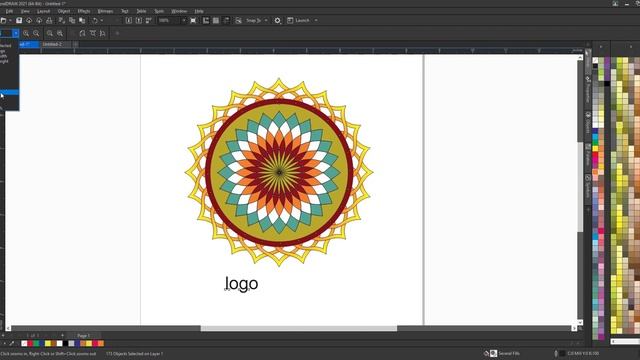Click the scroll-left arrow of horizontal scrollbar
The image size is (640, 360).
pyautogui.click(x=8, y=328)
